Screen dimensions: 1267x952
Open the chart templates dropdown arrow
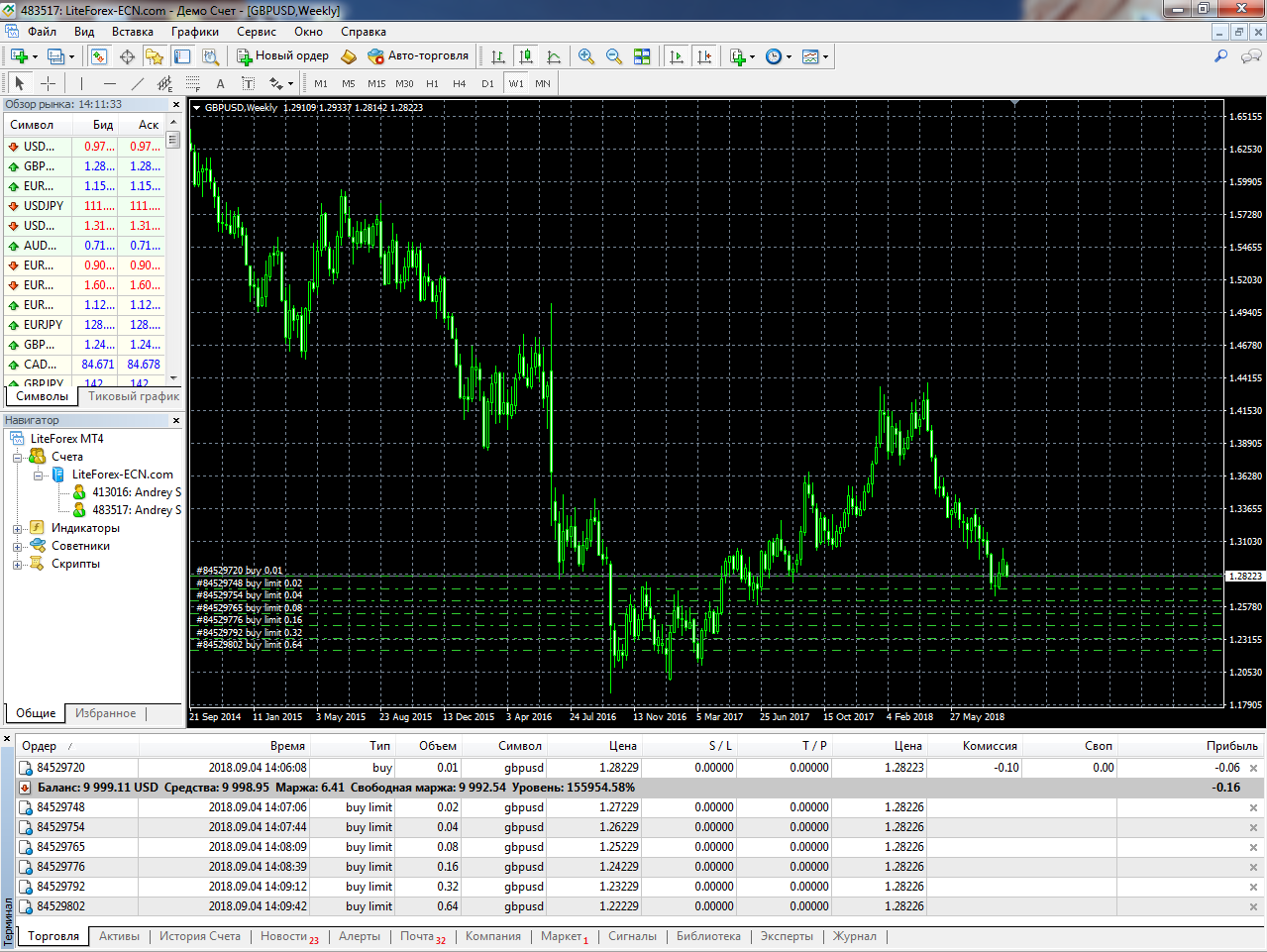(825, 56)
